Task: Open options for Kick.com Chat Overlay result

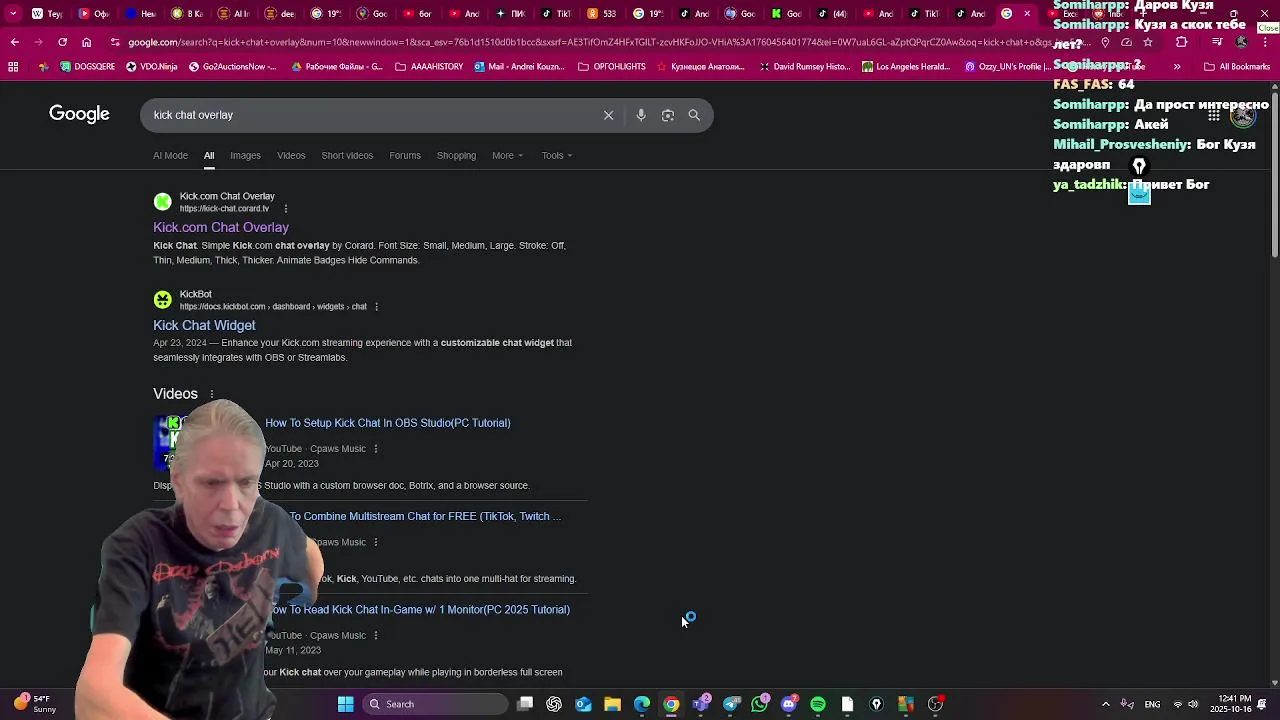Action: [x=286, y=209]
